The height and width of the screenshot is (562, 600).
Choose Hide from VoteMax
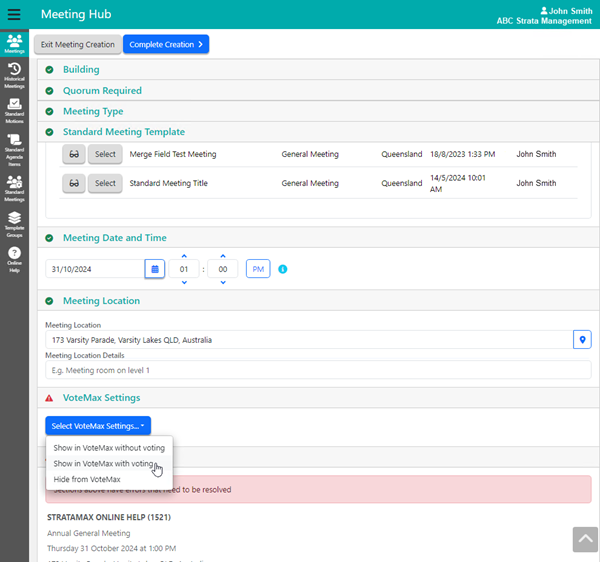pyautogui.click(x=109, y=479)
